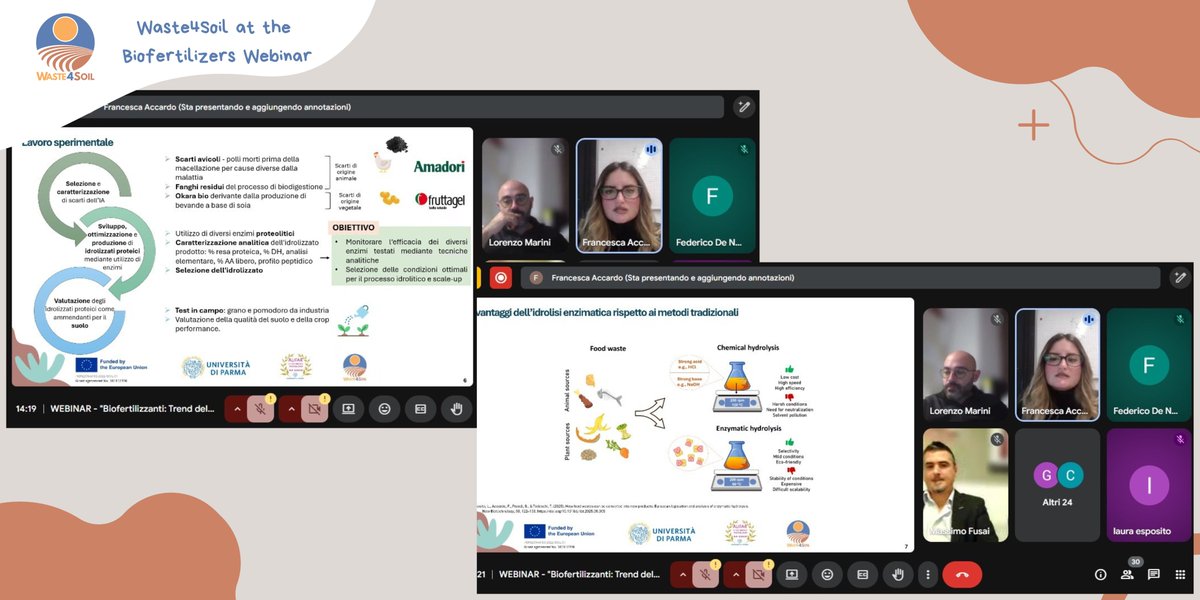Expand video settings arrow in front Meet window
Screen dimensions: 1200x600
[x=736, y=574]
